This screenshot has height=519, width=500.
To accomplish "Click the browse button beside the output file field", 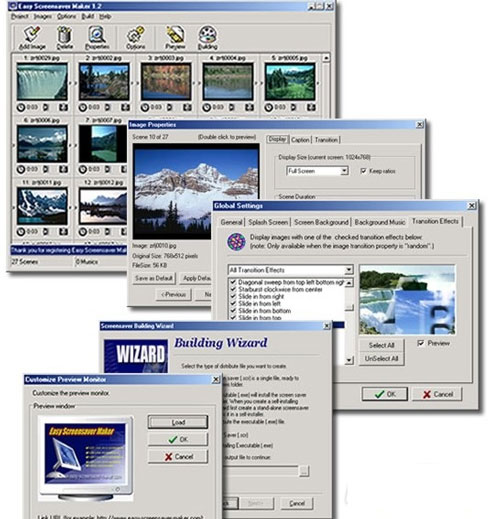I will 304,471.
